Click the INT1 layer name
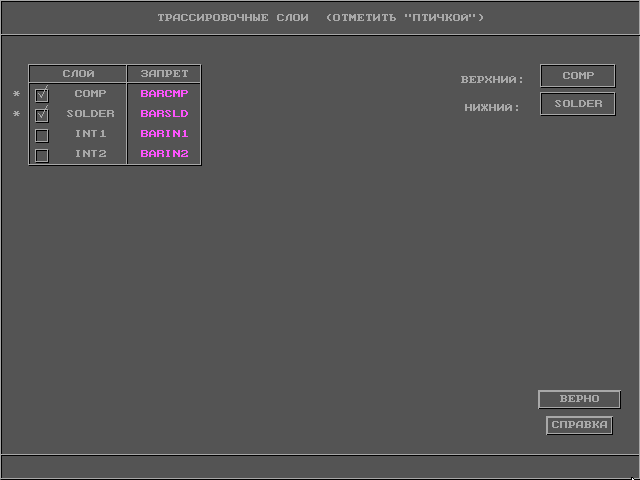Screen dimensions: 640x480 (x=90, y=133)
